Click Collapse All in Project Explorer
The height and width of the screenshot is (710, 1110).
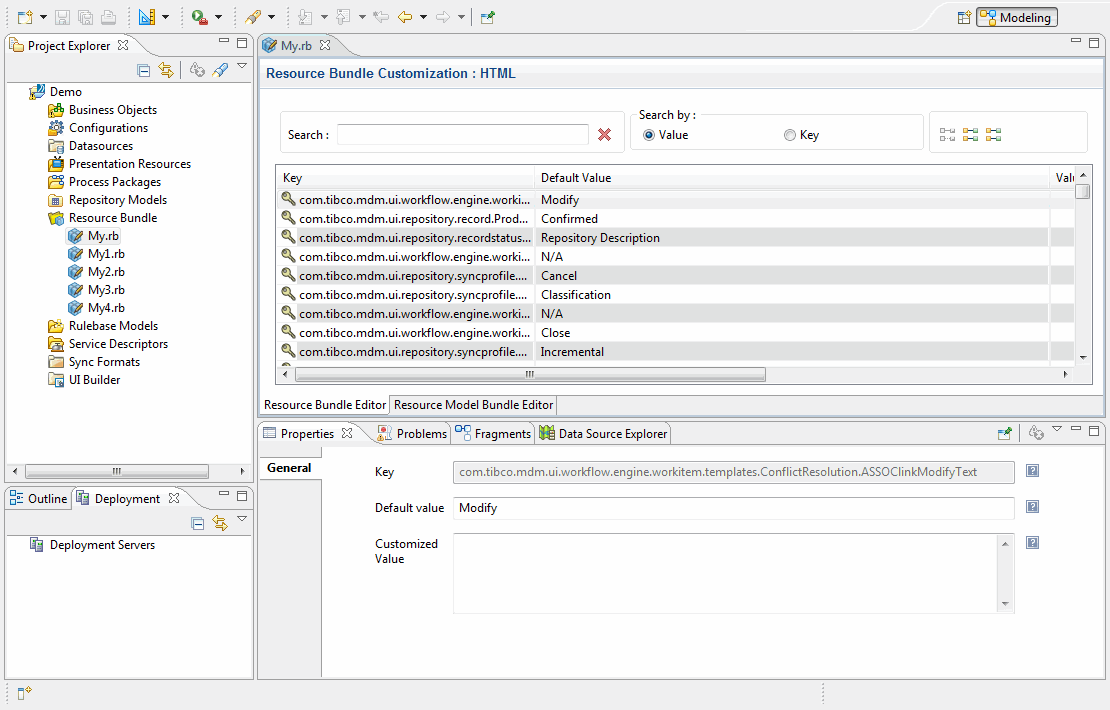tap(144, 70)
